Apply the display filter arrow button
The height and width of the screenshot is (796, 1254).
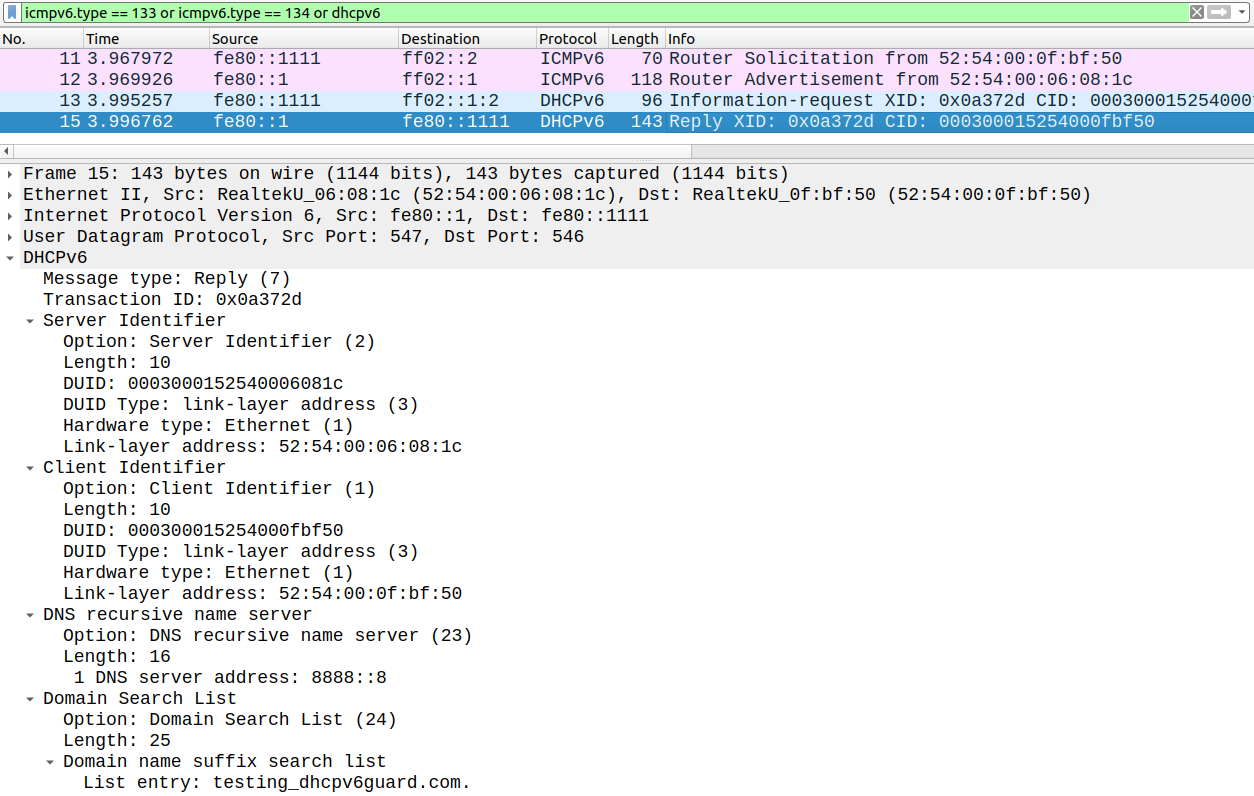point(1217,12)
